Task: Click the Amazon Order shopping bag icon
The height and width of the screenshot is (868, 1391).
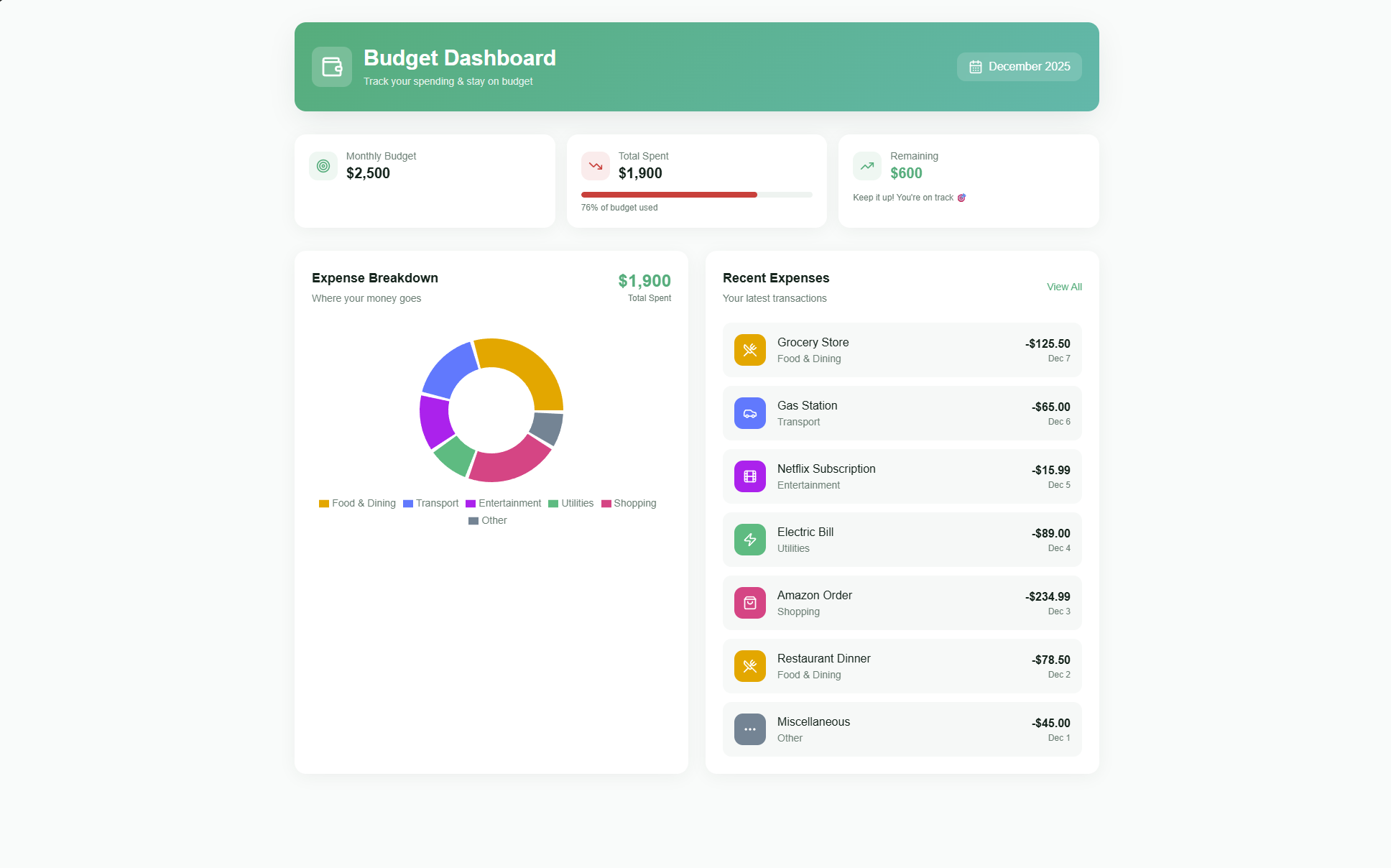Action: (749, 603)
